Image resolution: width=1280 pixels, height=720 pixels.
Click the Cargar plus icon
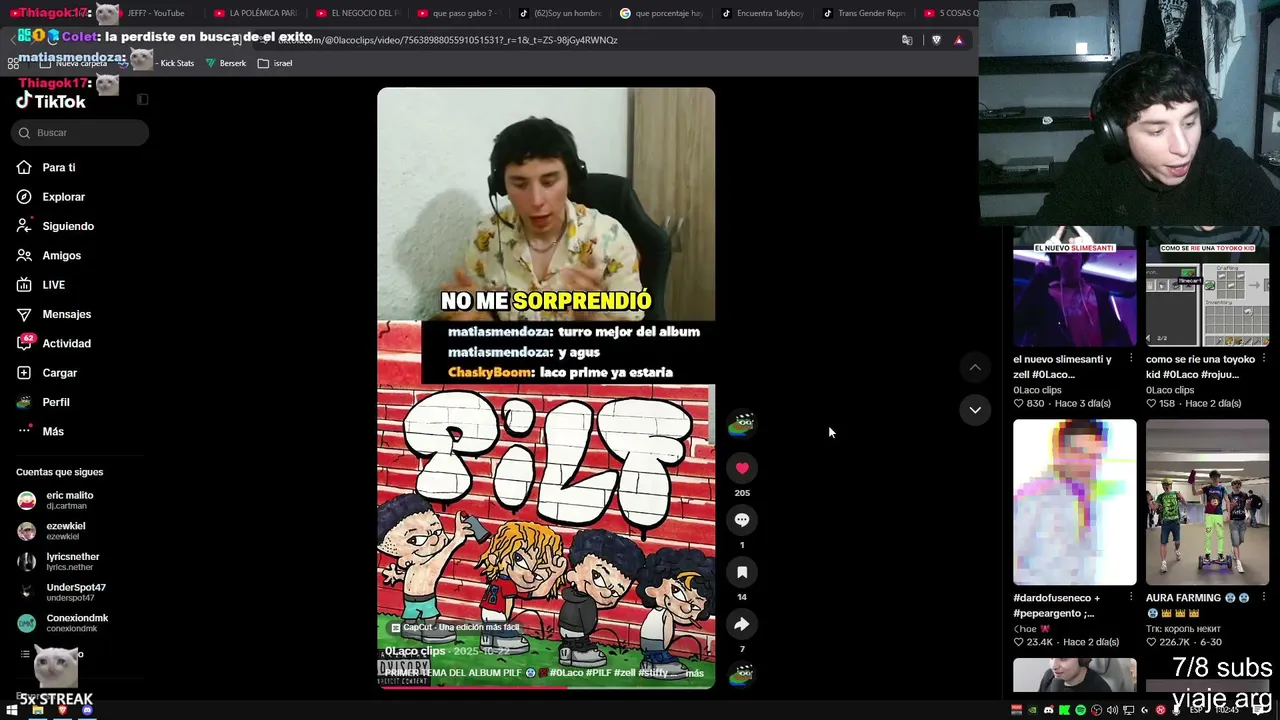pos(24,373)
